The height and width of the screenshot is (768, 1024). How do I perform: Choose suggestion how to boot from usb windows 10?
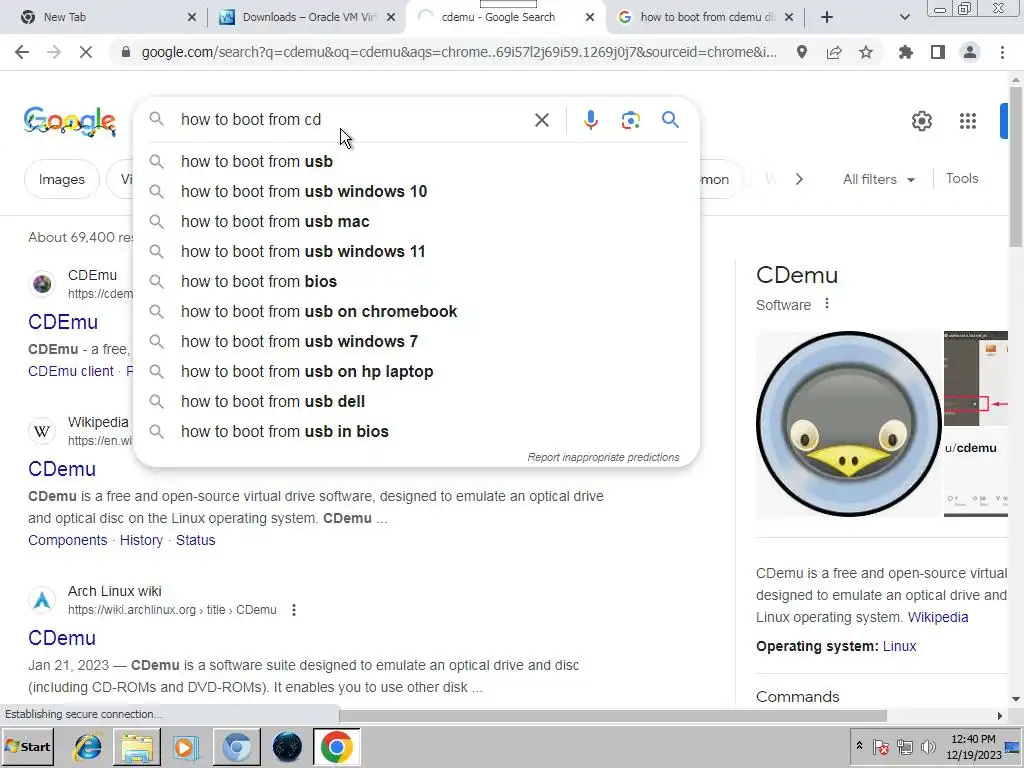tap(415, 191)
